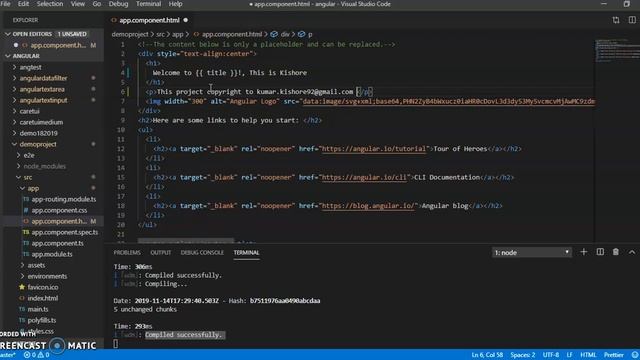
Task: Expand the caretui folder
Action: pos(29,111)
